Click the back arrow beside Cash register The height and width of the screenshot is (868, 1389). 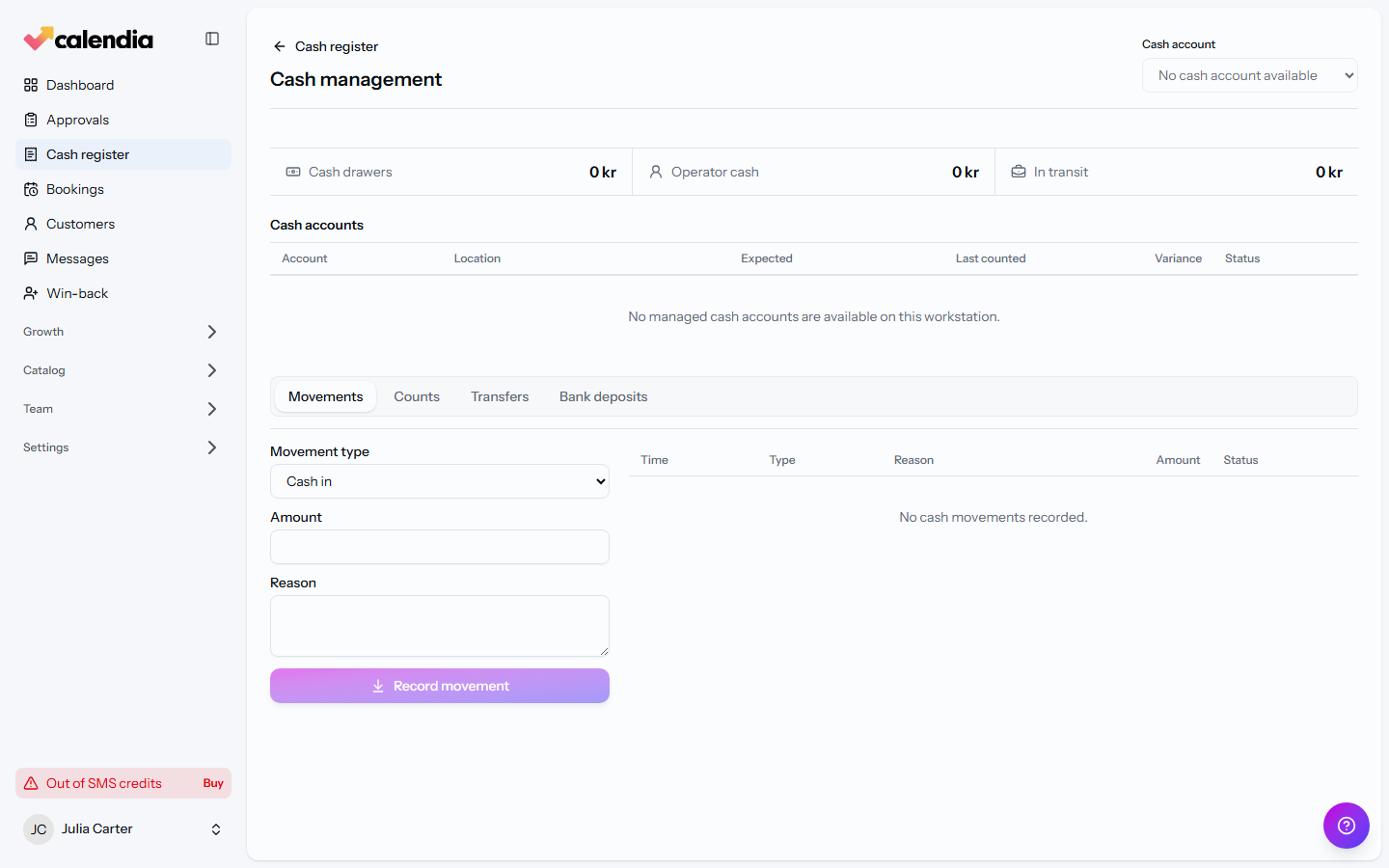click(x=280, y=46)
